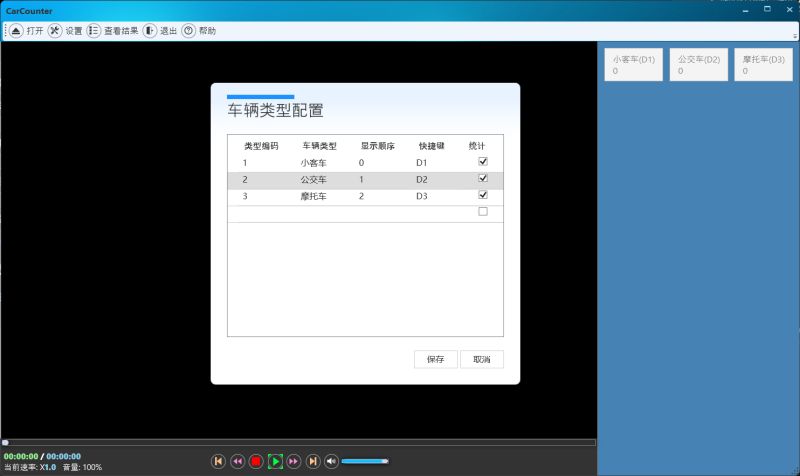This screenshot has height=476, width=800.
Task: Select the 车辆类型 column header
Action: click(x=319, y=146)
